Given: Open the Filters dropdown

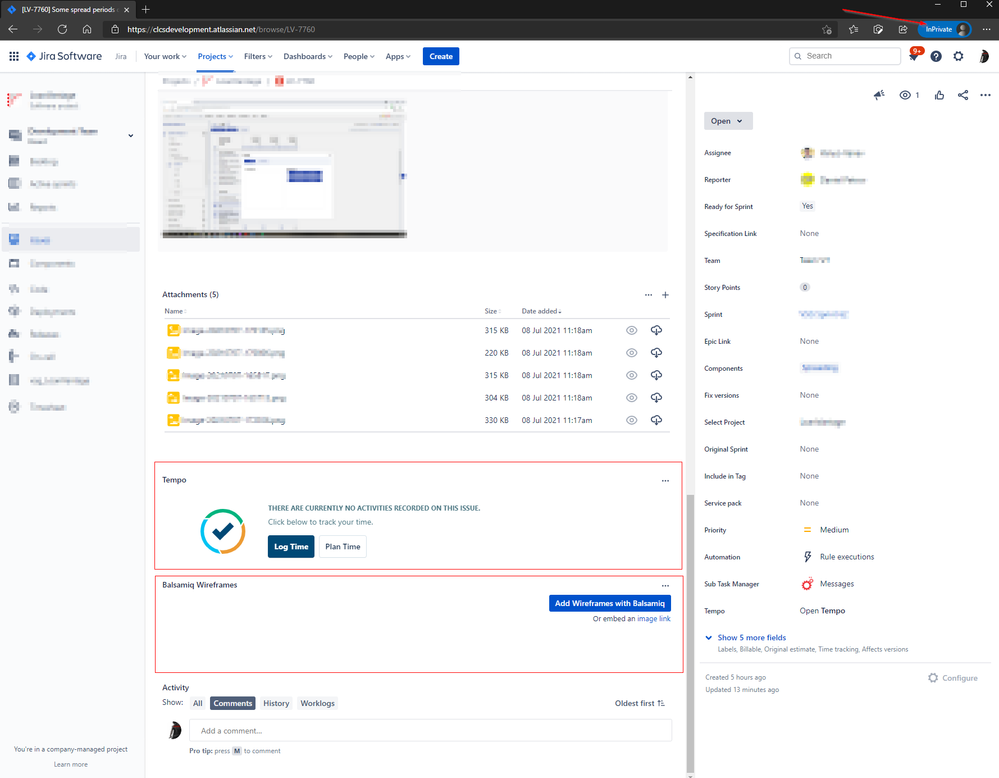Looking at the screenshot, I should tap(258, 56).
